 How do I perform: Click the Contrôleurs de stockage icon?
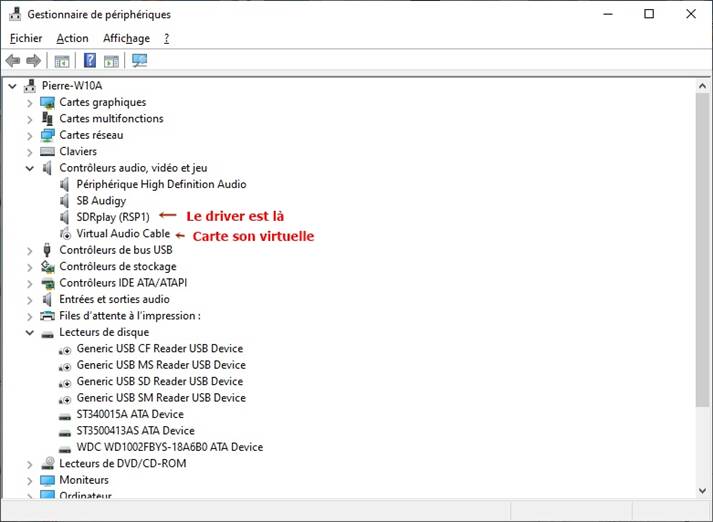coord(47,266)
